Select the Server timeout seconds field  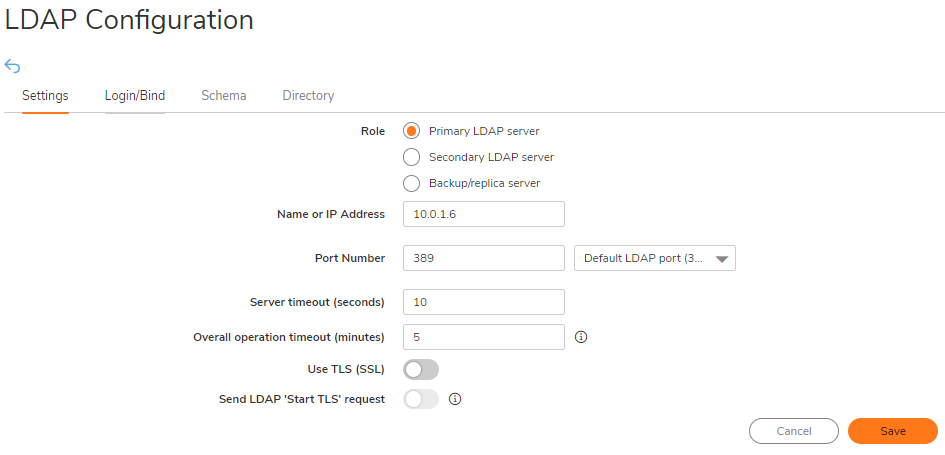(x=484, y=302)
